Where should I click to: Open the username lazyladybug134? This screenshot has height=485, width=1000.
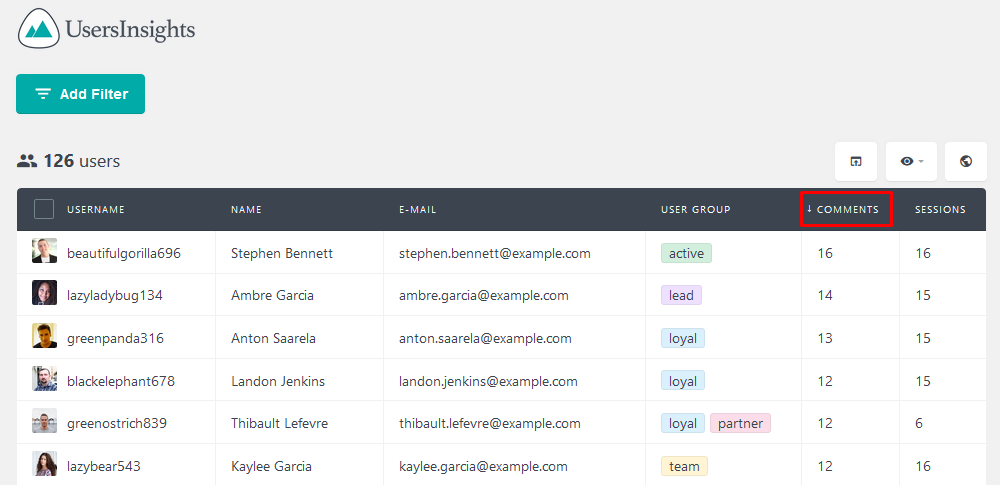pyautogui.click(x=115, y=295)
